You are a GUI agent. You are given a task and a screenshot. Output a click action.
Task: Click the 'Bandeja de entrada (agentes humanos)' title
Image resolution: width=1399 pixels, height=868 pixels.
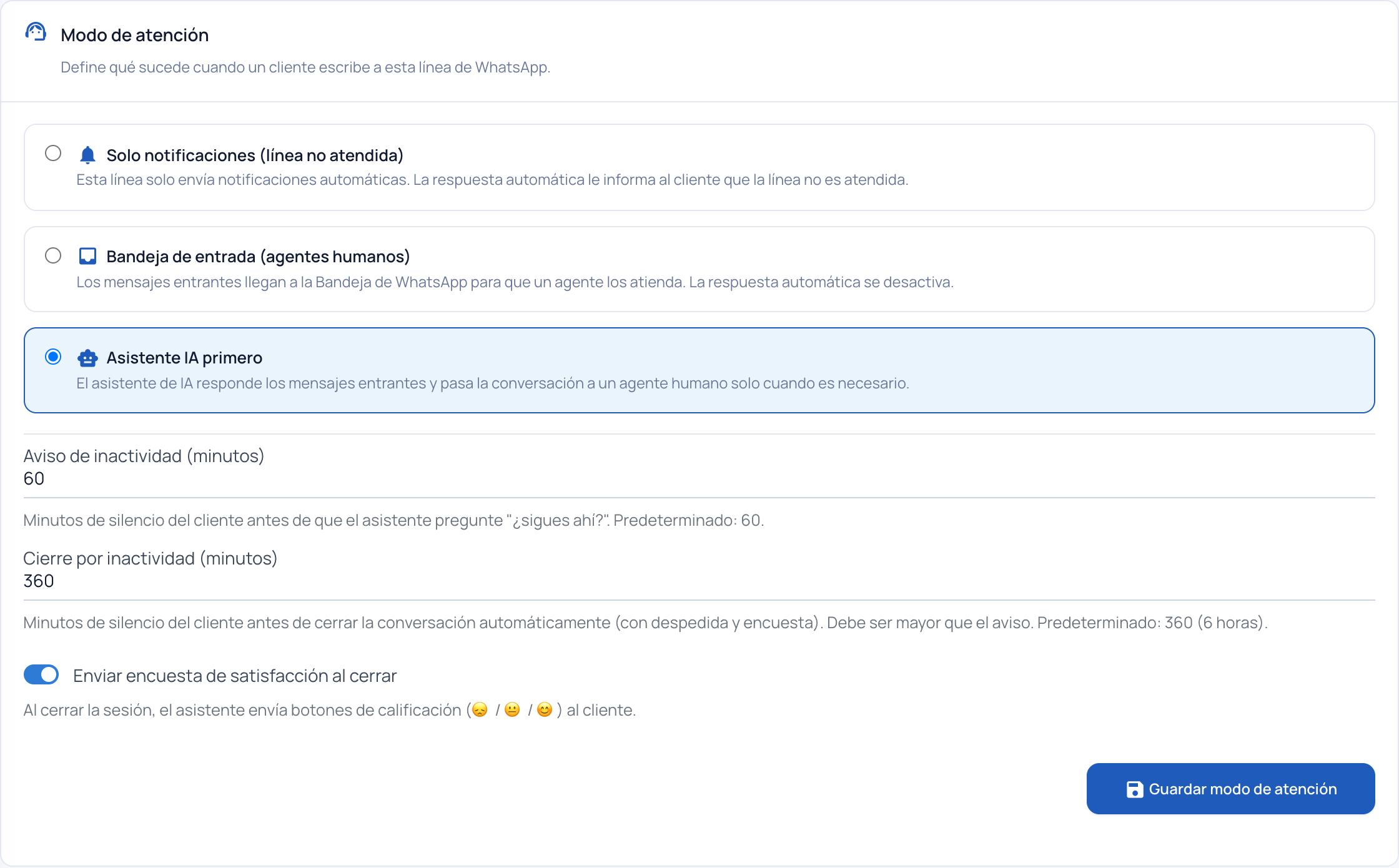coord(258,257)
